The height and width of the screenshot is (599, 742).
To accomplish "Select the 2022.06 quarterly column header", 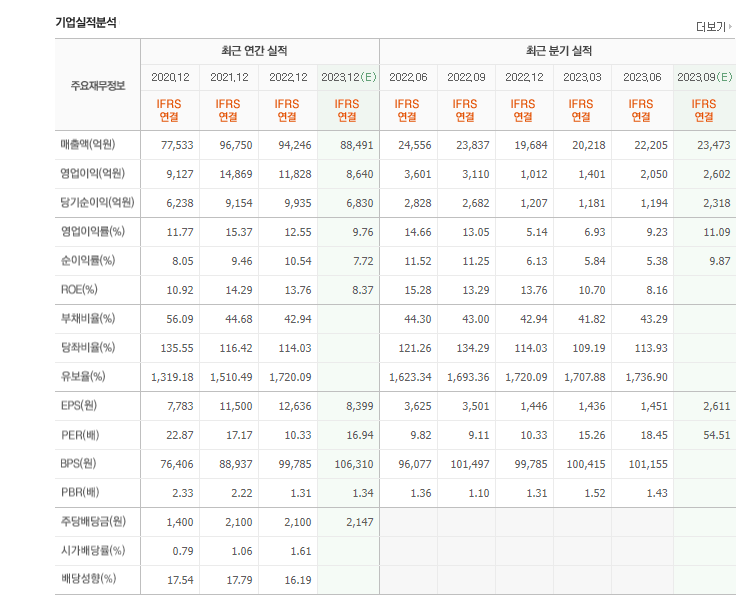I will click(408, 77).
